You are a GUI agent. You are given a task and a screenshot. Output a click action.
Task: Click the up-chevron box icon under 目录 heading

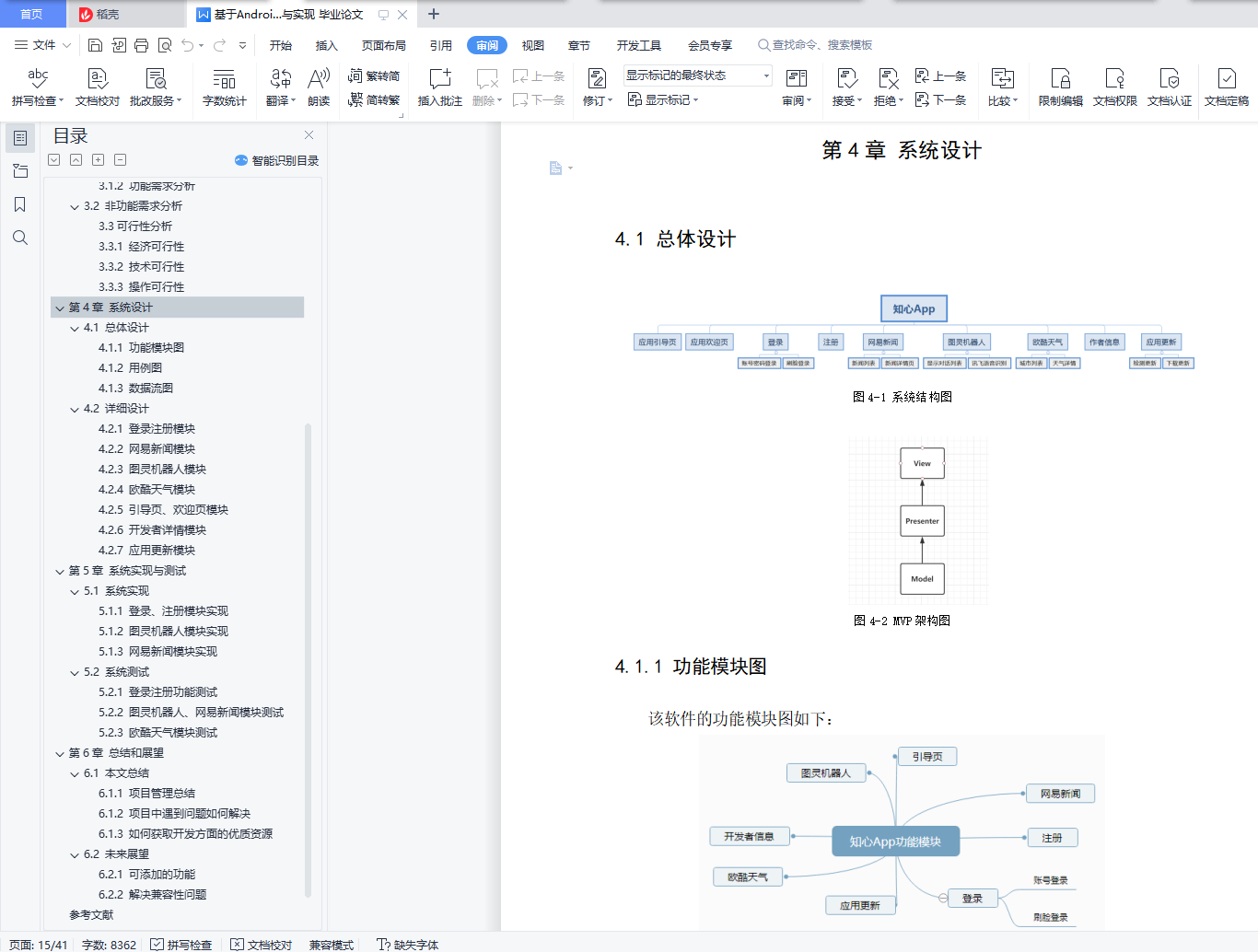76,160
